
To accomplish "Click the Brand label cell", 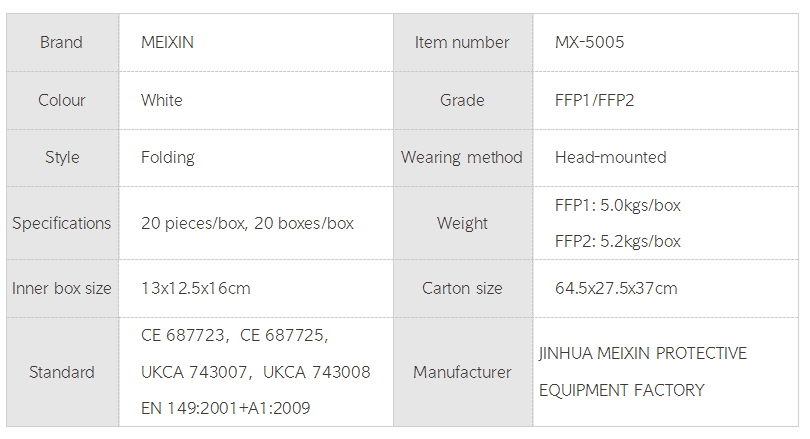I will point(62,42).
